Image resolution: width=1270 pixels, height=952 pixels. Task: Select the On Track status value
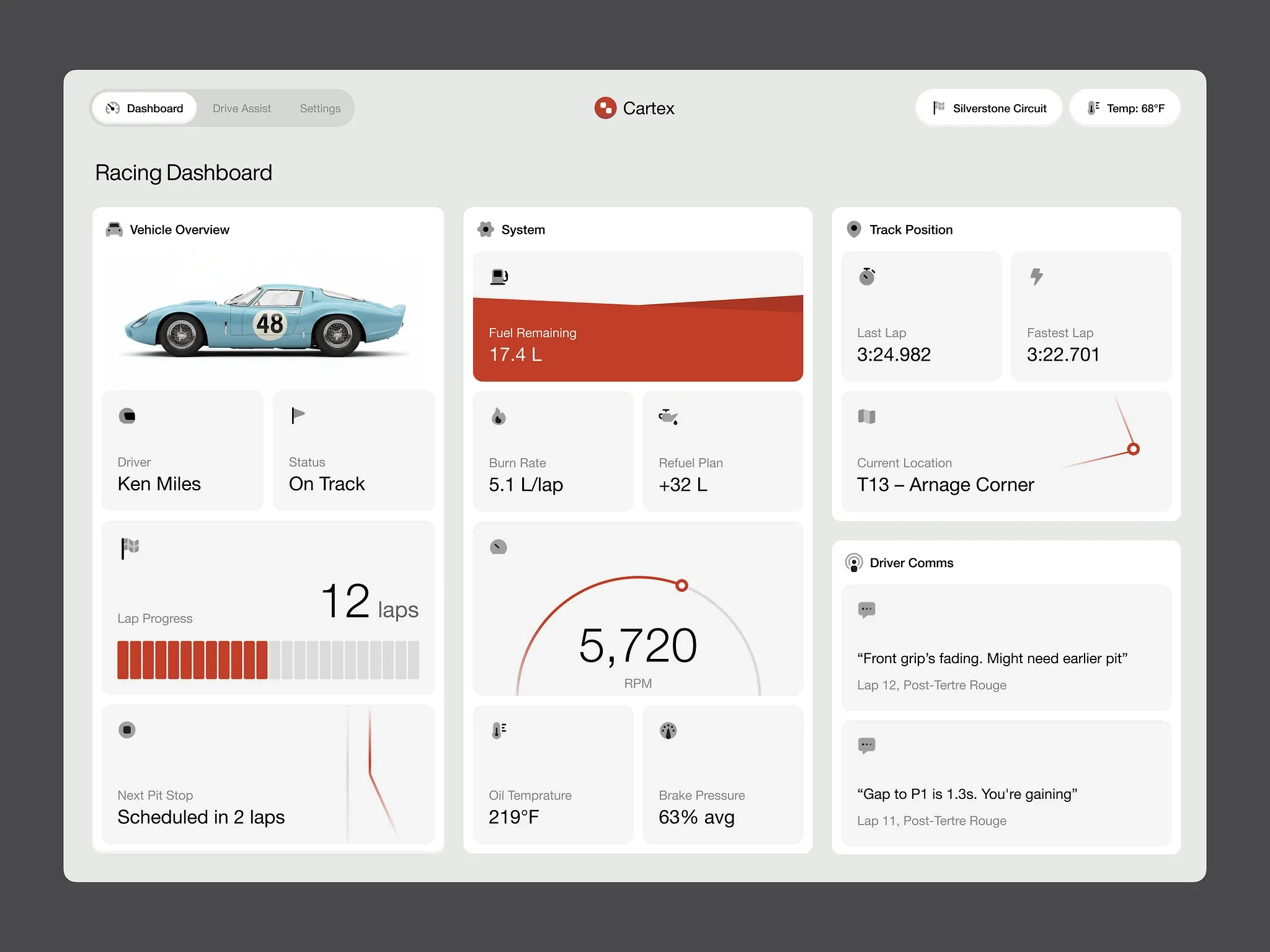327,483
